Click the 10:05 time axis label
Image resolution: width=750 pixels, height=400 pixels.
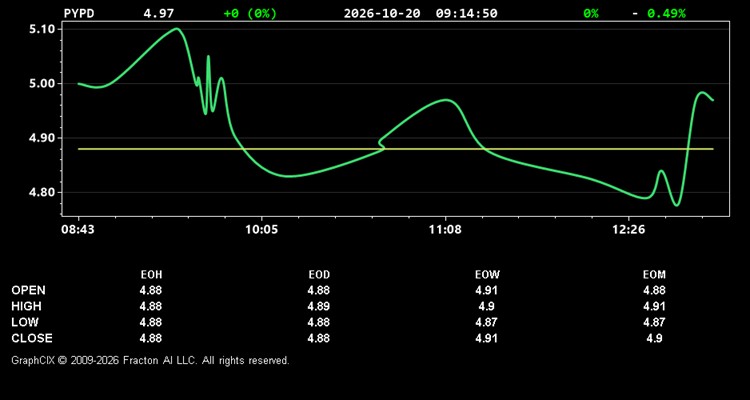(261, 230)
